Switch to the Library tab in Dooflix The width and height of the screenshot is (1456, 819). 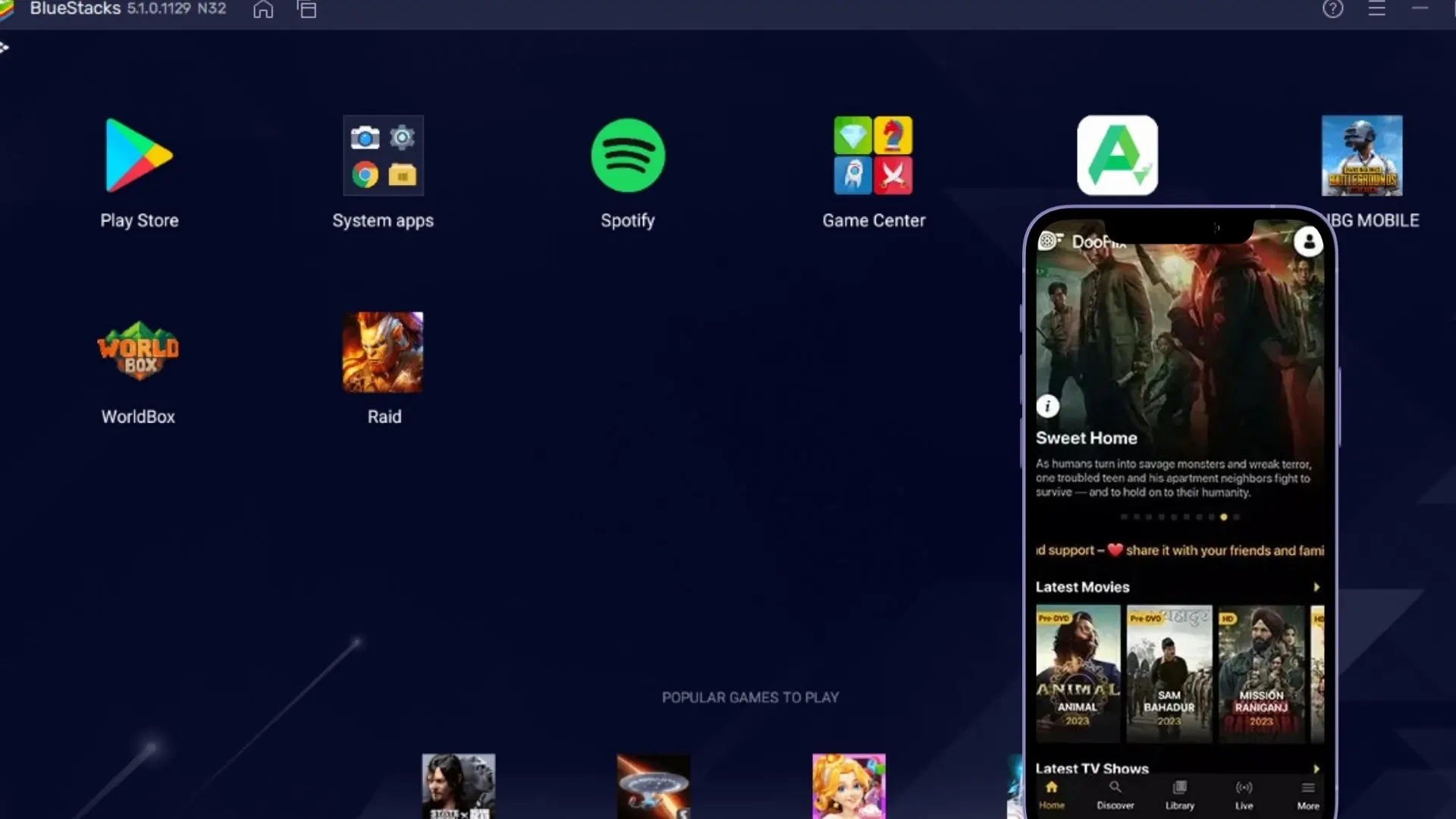coord(1180,795)
